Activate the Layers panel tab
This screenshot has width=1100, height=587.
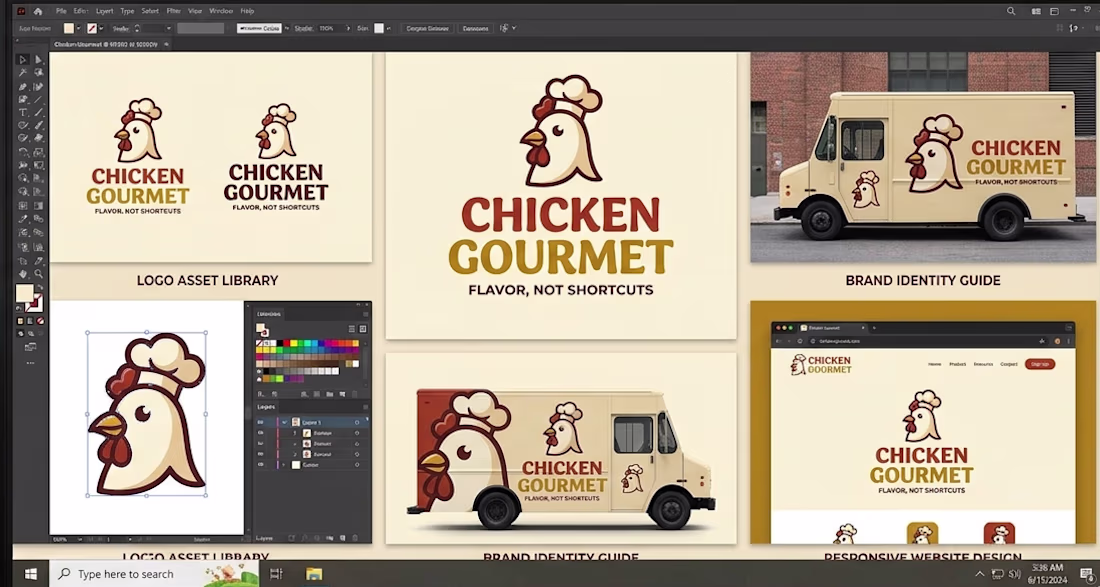tap(267, 407)
